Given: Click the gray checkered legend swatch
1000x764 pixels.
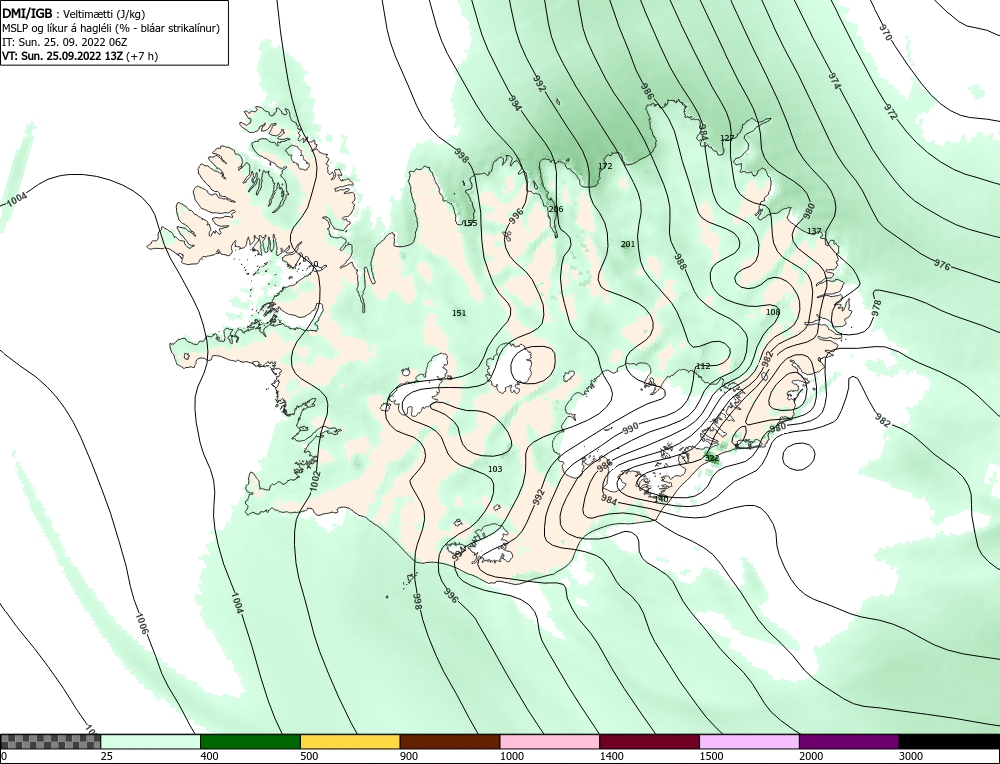Looking at the screenshot, I should 50,741.
